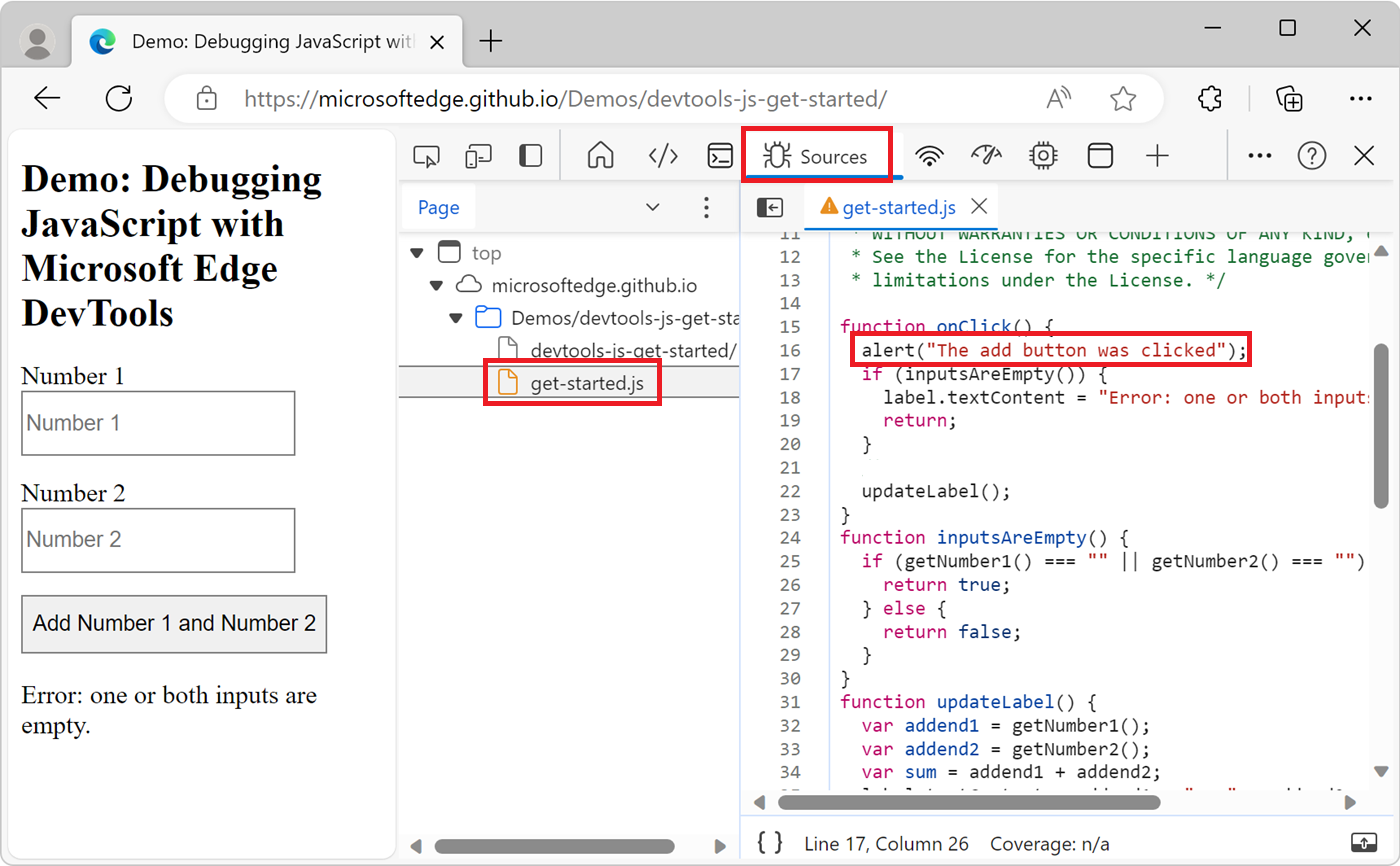
Task: Open the Page panel dropdown
Action: (x=653, y=207)
